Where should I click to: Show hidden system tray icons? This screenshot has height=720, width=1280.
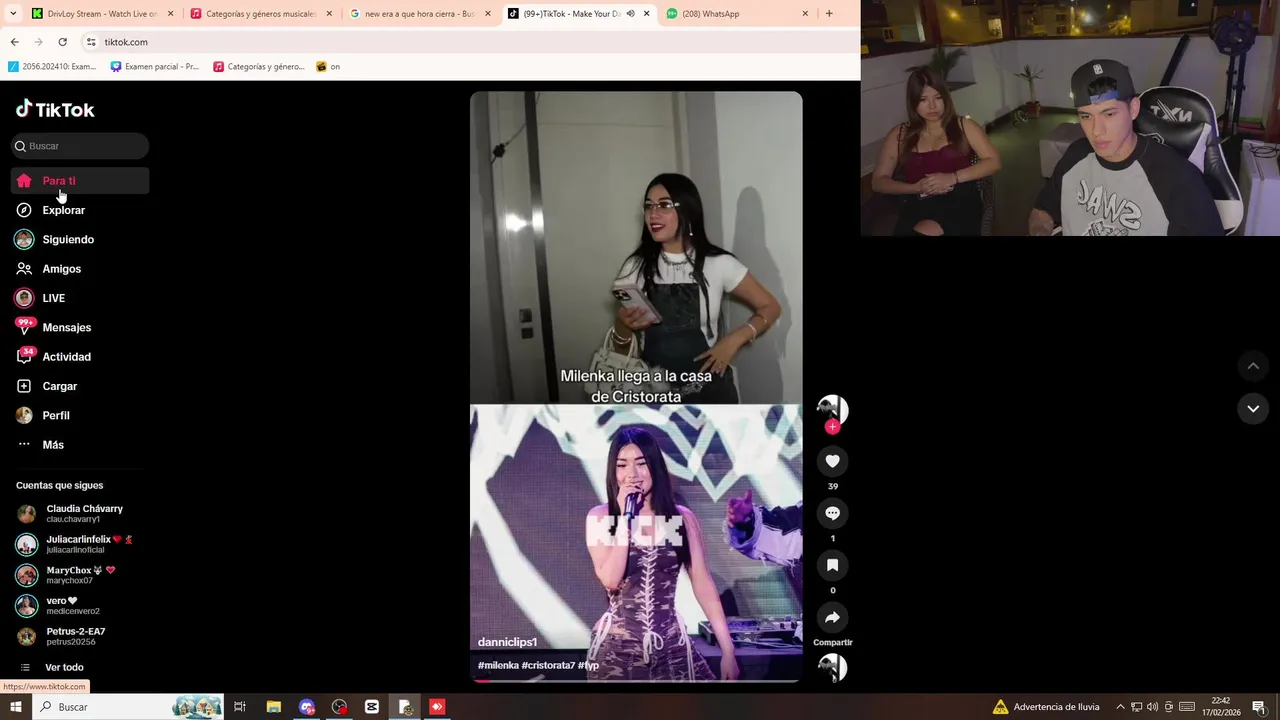(1120, 707)
